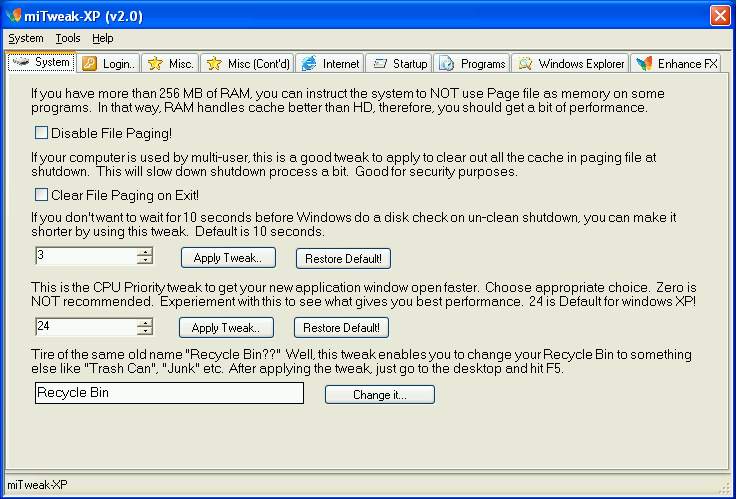Image resolution: width=737 pixels, height=499 pixels.
Task: Click the Windows Explorer tab magnifier icon
Action: (525, 63)
